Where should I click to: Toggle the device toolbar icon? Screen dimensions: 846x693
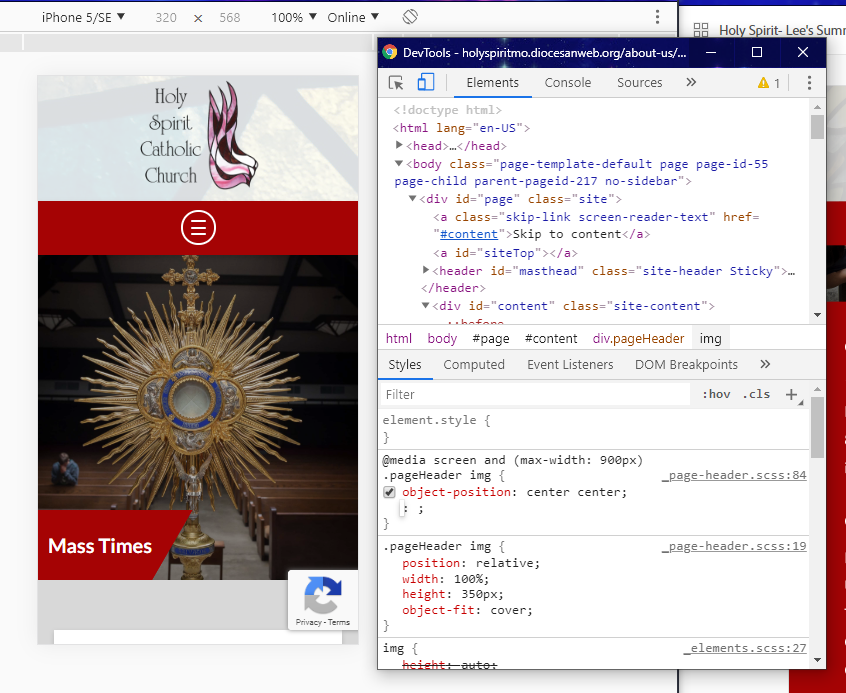pos(425,83)
